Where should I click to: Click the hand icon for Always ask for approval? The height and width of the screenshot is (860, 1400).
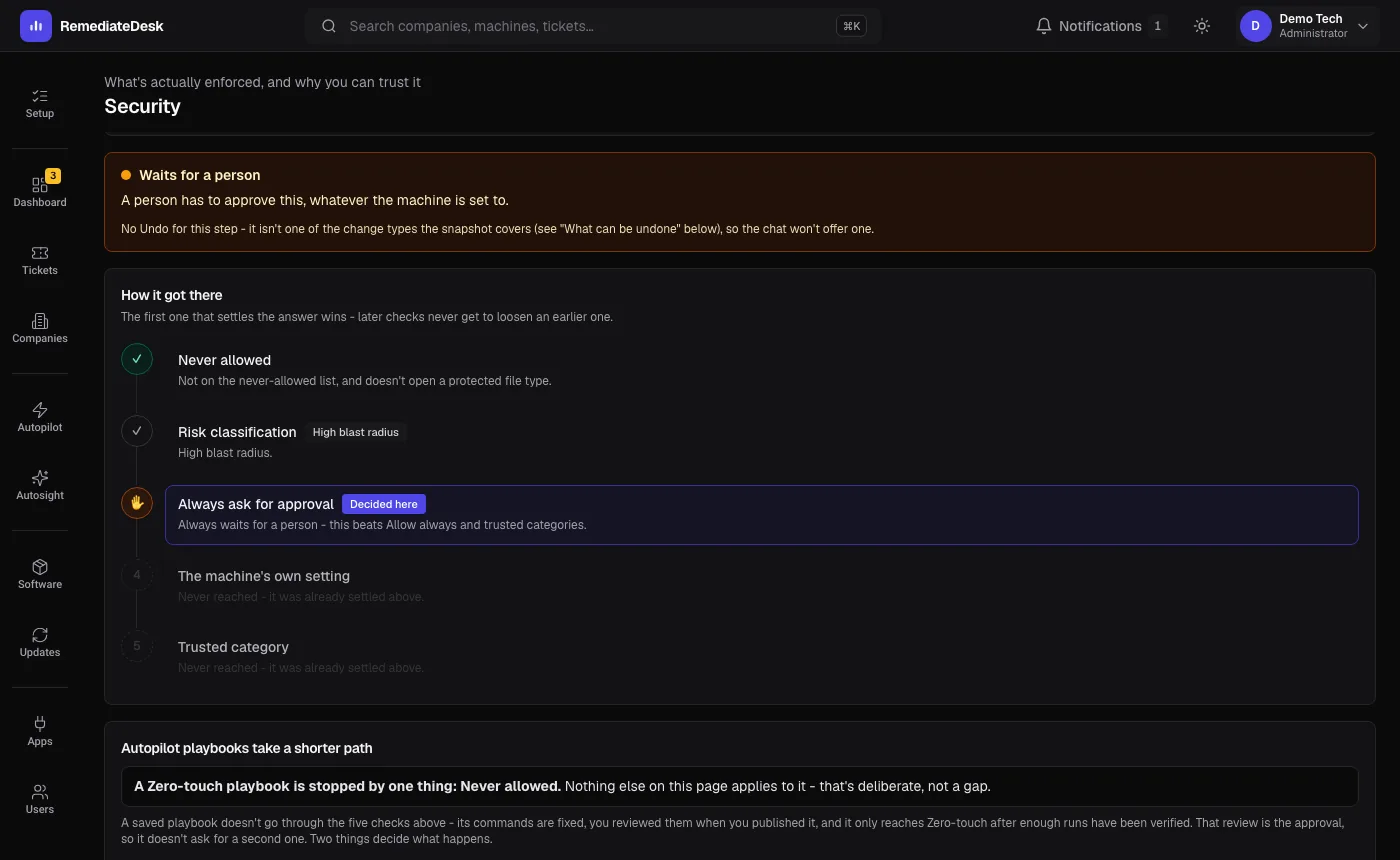click(x=137, y=503)
